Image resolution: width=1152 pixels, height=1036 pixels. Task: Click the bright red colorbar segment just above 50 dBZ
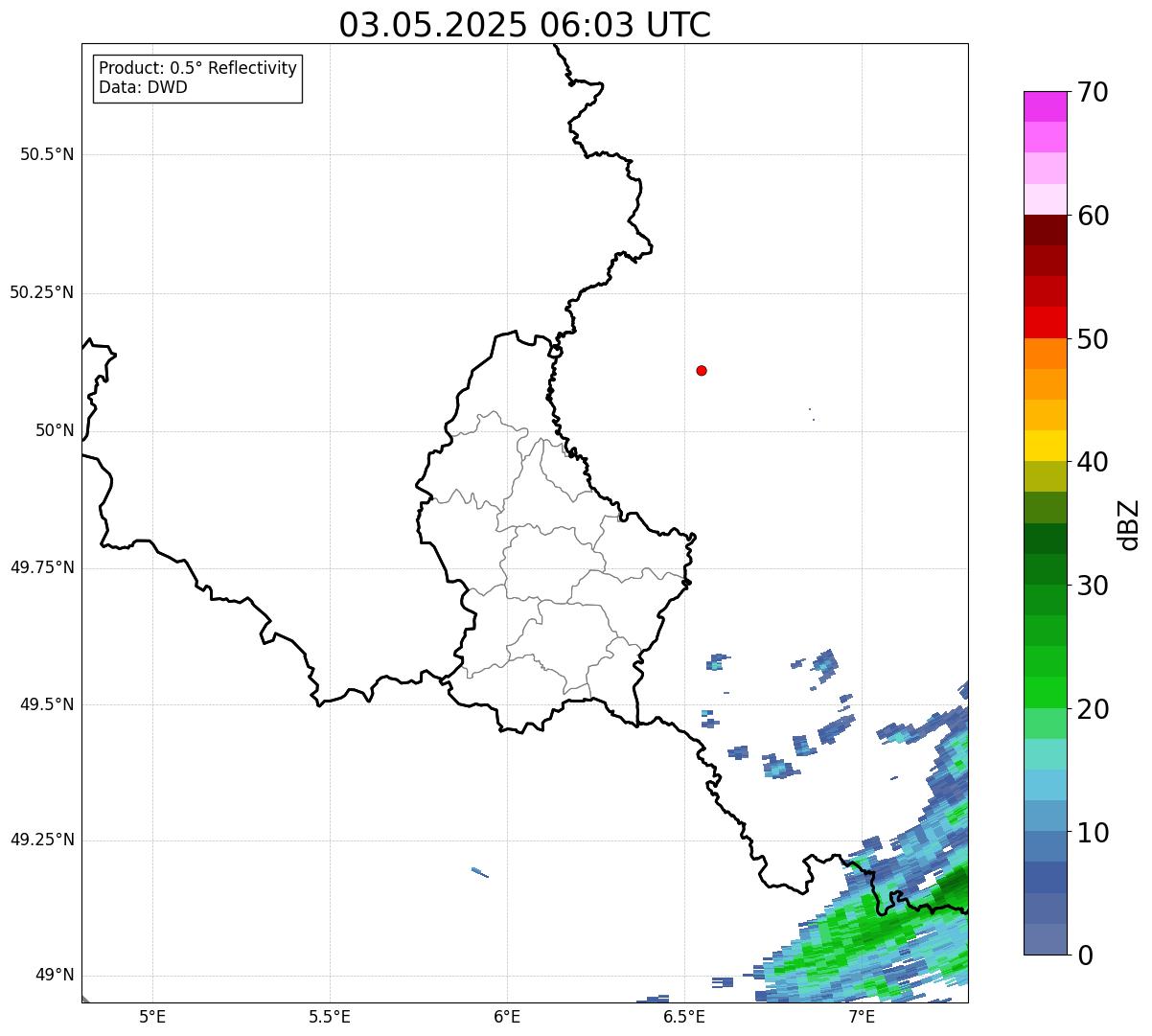(1045, 323)
